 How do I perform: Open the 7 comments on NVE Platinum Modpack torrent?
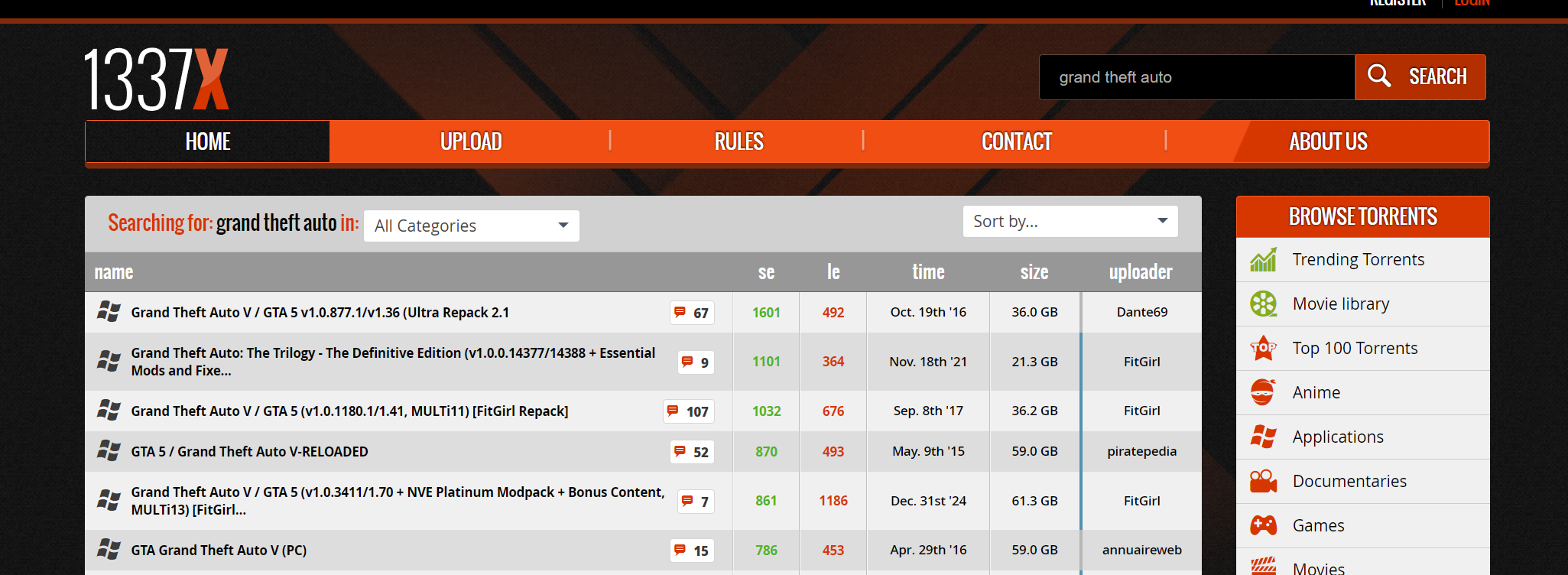click(696, 502)
